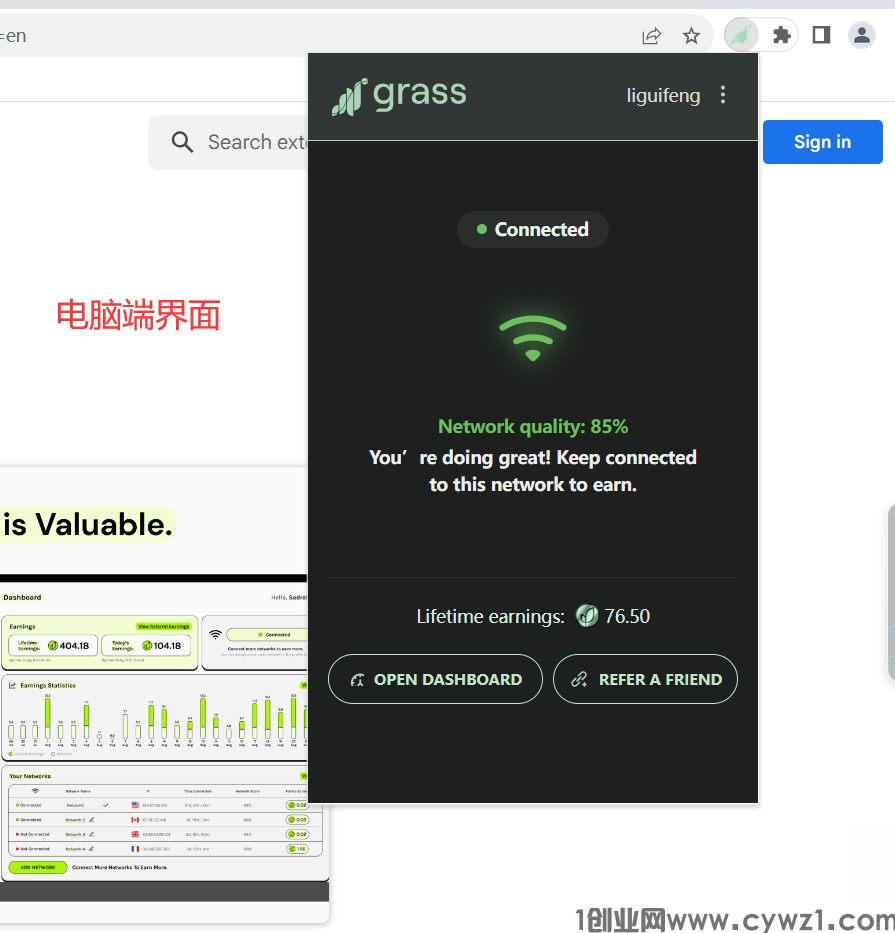895x933 pixels.
Task: Open the Chrome profile avatar
Action: pyautogui.click(x=861, y=35)
